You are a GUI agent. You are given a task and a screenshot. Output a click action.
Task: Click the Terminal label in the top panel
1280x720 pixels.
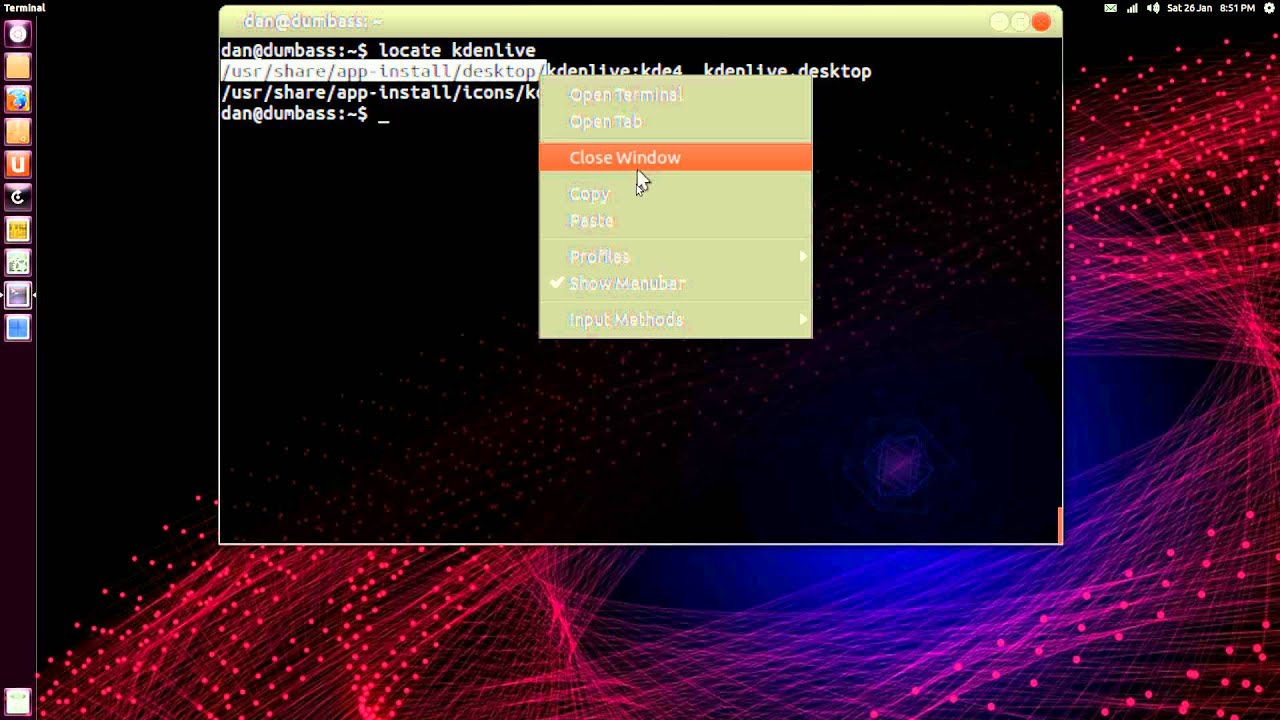(x=24, y=8)
